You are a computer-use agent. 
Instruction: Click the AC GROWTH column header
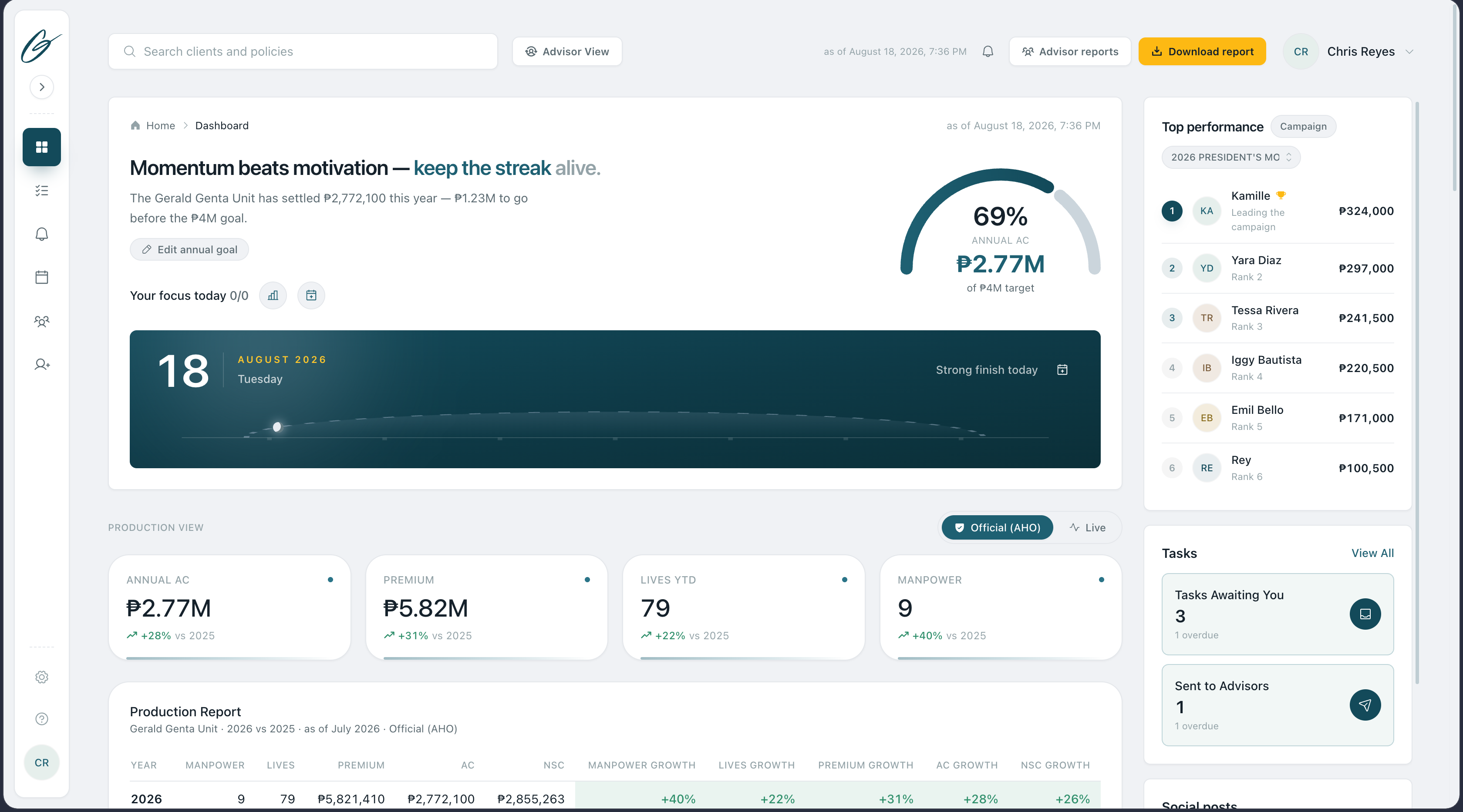pyautogui.click(x=967, y=765)
